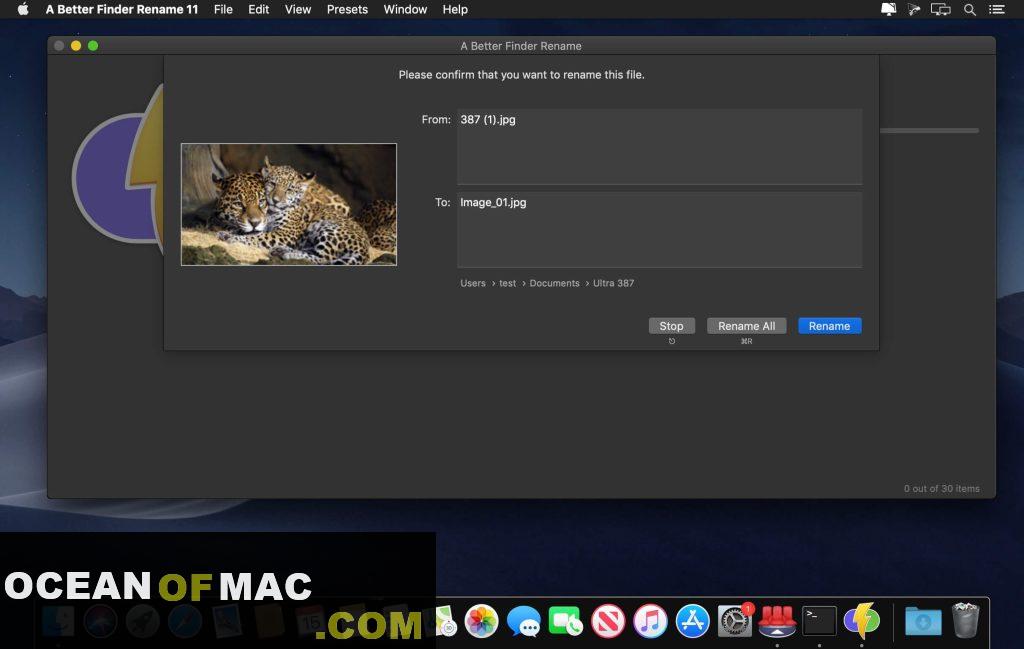Select Ultra 387 in the path breadcrumb
This screenshot has width=1024, height=649.
[x=613, y=283]
